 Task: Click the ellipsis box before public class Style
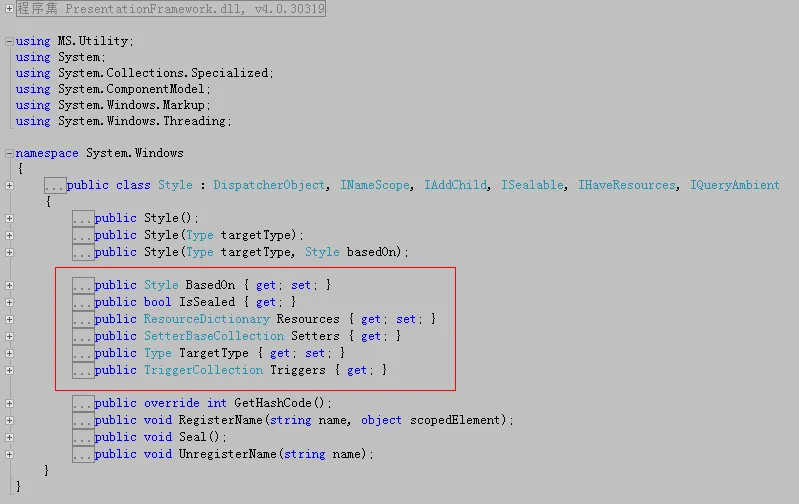[x=55, y=185]
